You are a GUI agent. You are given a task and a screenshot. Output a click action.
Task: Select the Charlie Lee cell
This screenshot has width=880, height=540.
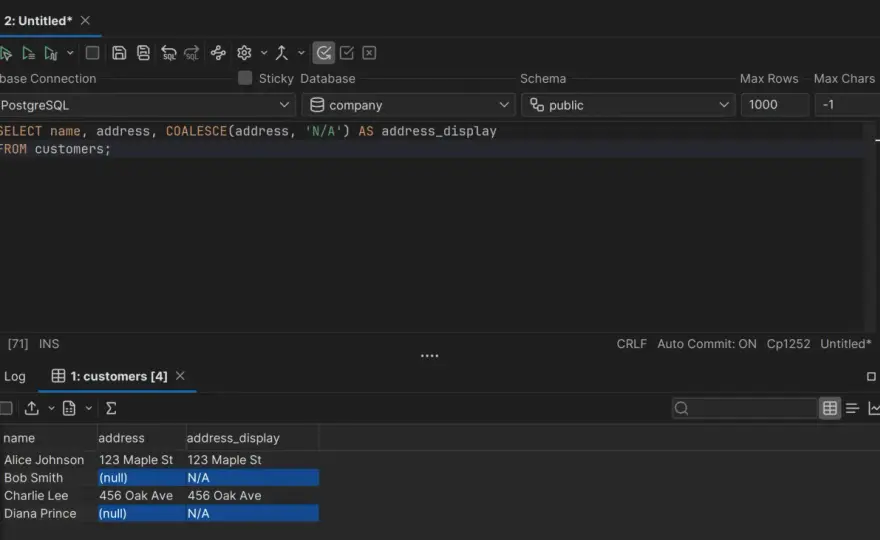(x=49, y=496)
